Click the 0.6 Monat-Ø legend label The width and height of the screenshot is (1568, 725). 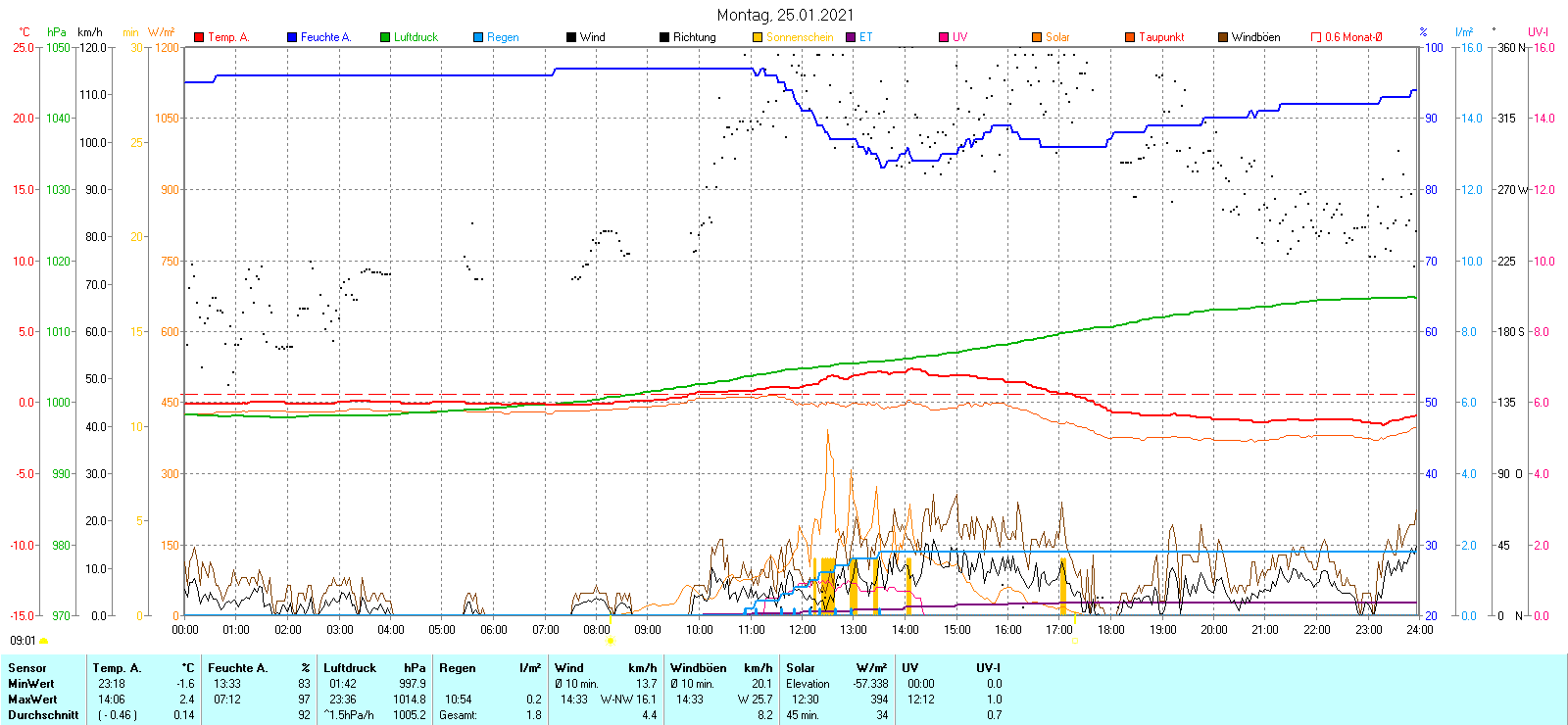pyautogui.click(x=1353, y=37)
